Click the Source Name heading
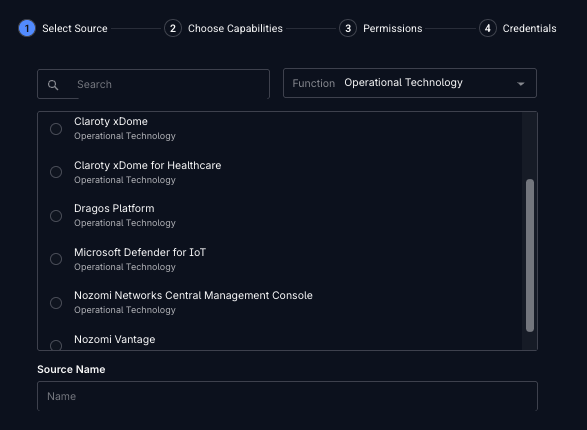 click(x=71, y=369)
